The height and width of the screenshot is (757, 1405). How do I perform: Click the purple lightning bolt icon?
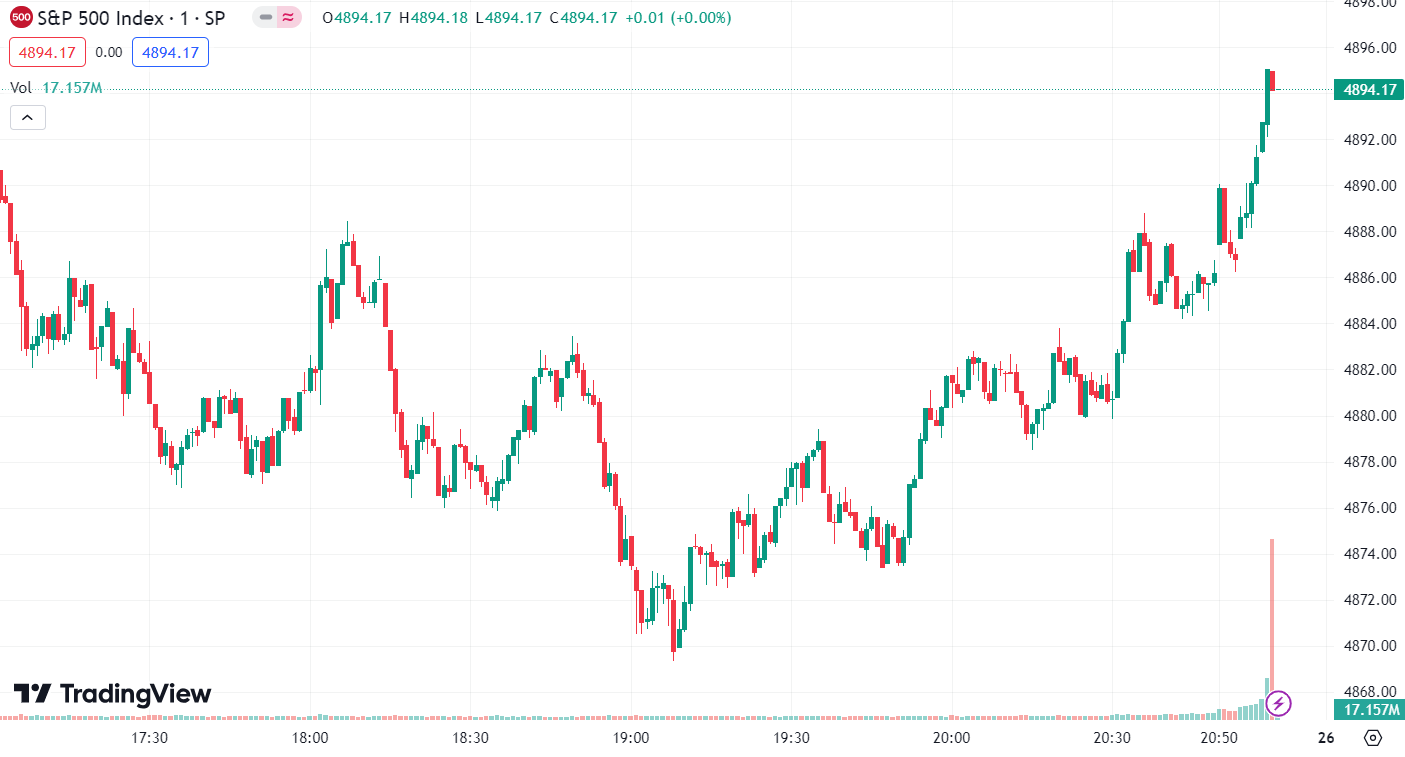point(1278,703)
